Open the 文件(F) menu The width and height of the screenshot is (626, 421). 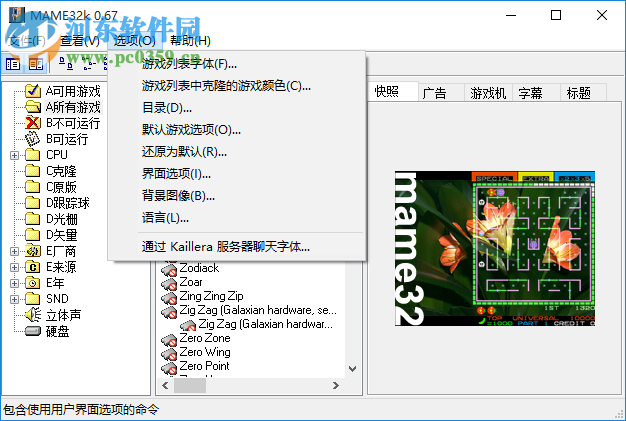click(27, 40)
